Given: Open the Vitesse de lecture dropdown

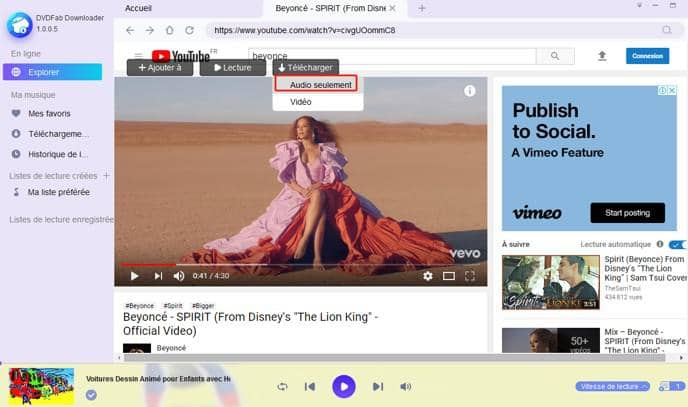Looking at the screenshot, I should [613, 386].
